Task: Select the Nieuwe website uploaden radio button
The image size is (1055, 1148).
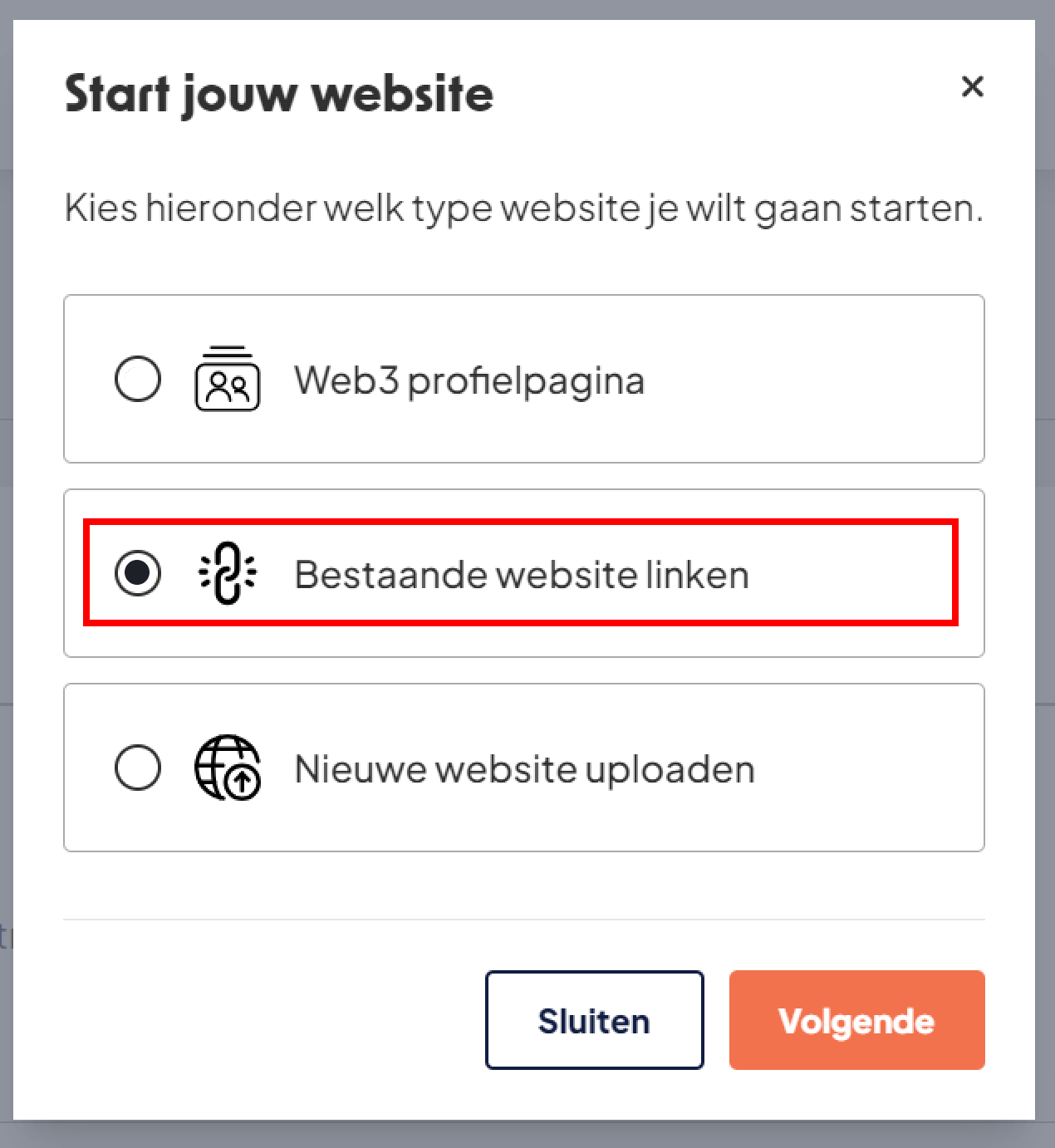Action: click(138, 768)
